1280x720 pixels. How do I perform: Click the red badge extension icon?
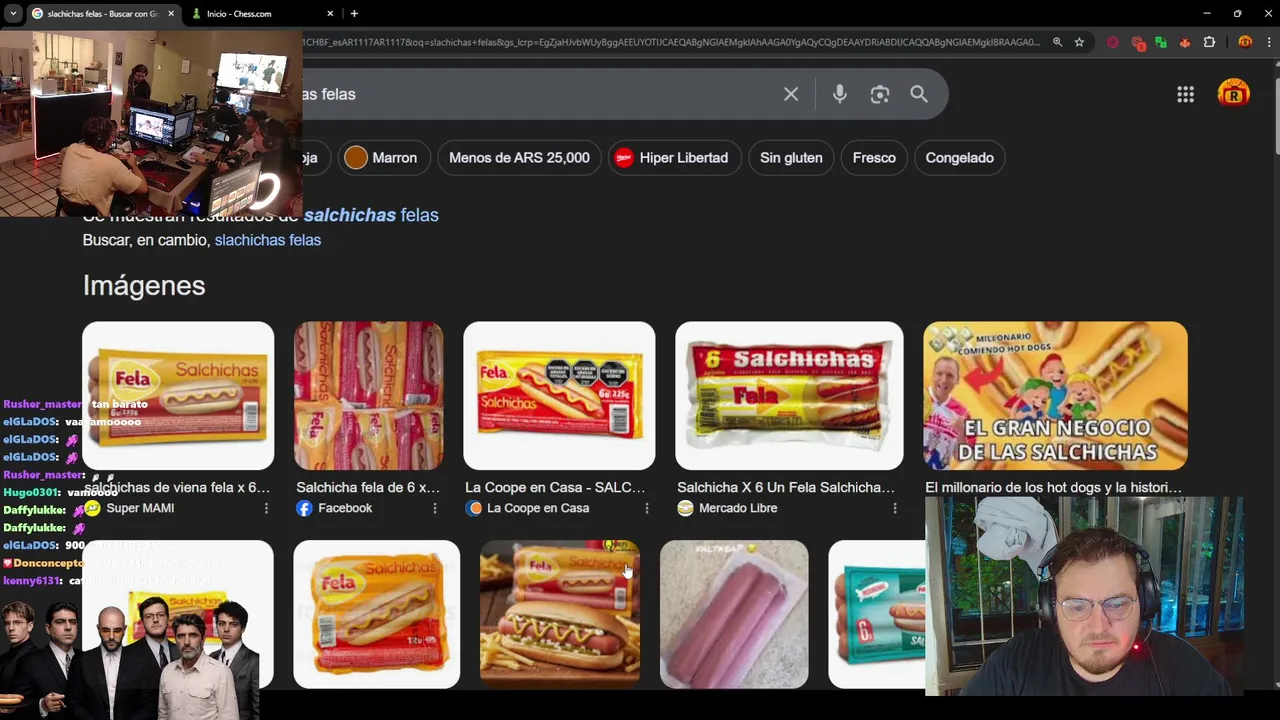1137,42
